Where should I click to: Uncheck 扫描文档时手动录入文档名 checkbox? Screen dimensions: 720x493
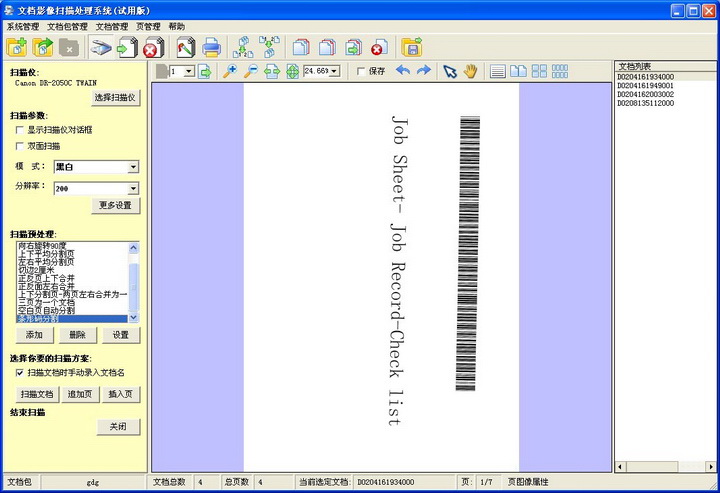pyautogui.click(x=20, y=373)
